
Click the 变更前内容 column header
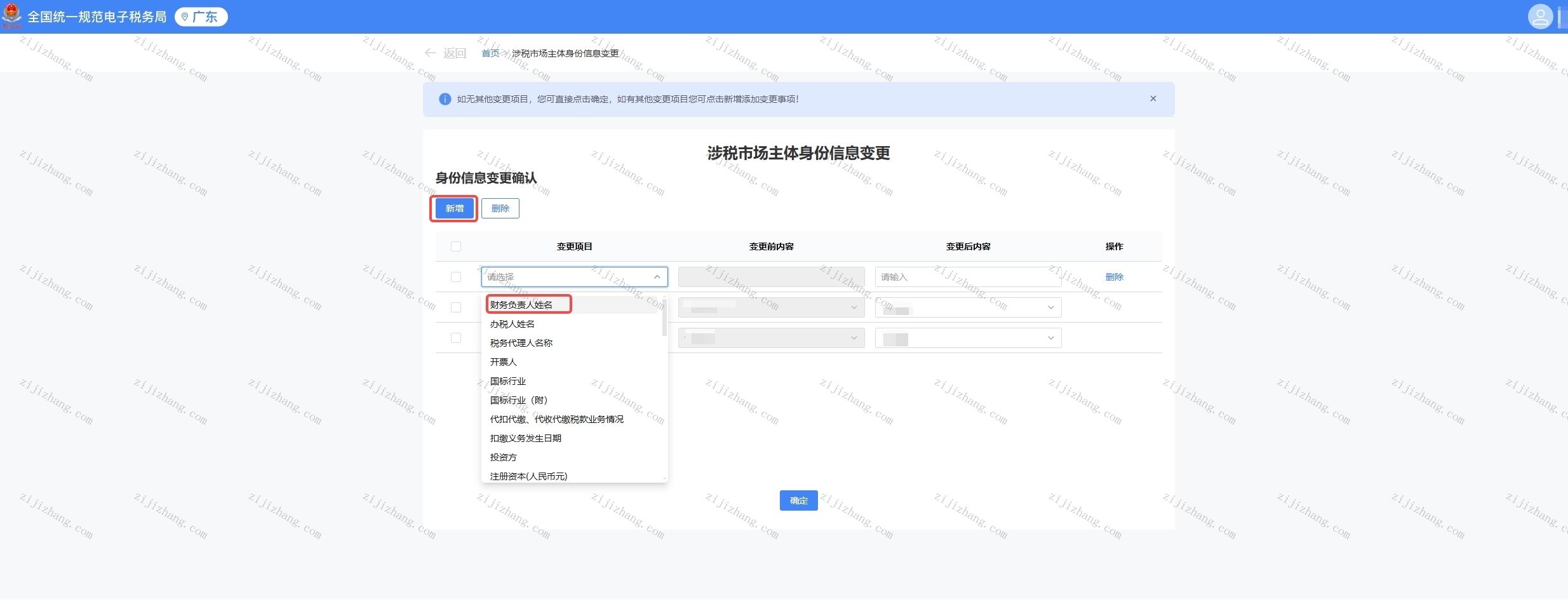(771, 246)
